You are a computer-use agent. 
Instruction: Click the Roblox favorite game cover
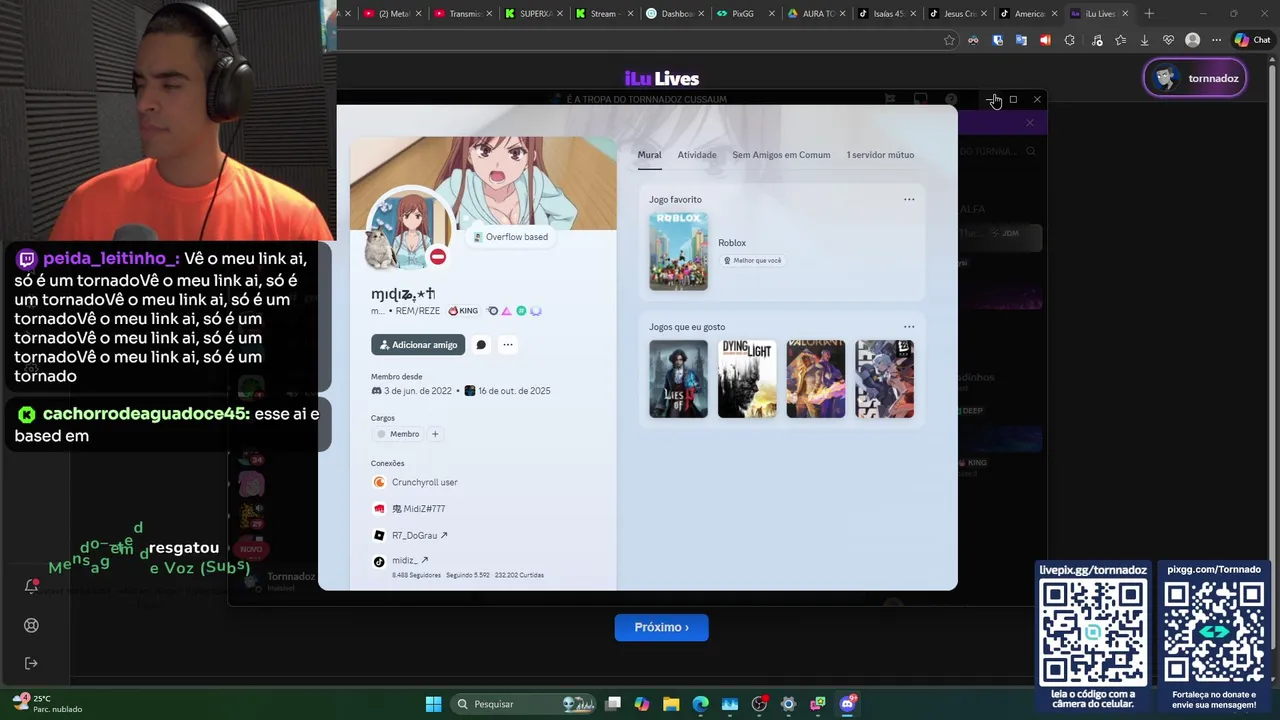(x=678, y=251)
